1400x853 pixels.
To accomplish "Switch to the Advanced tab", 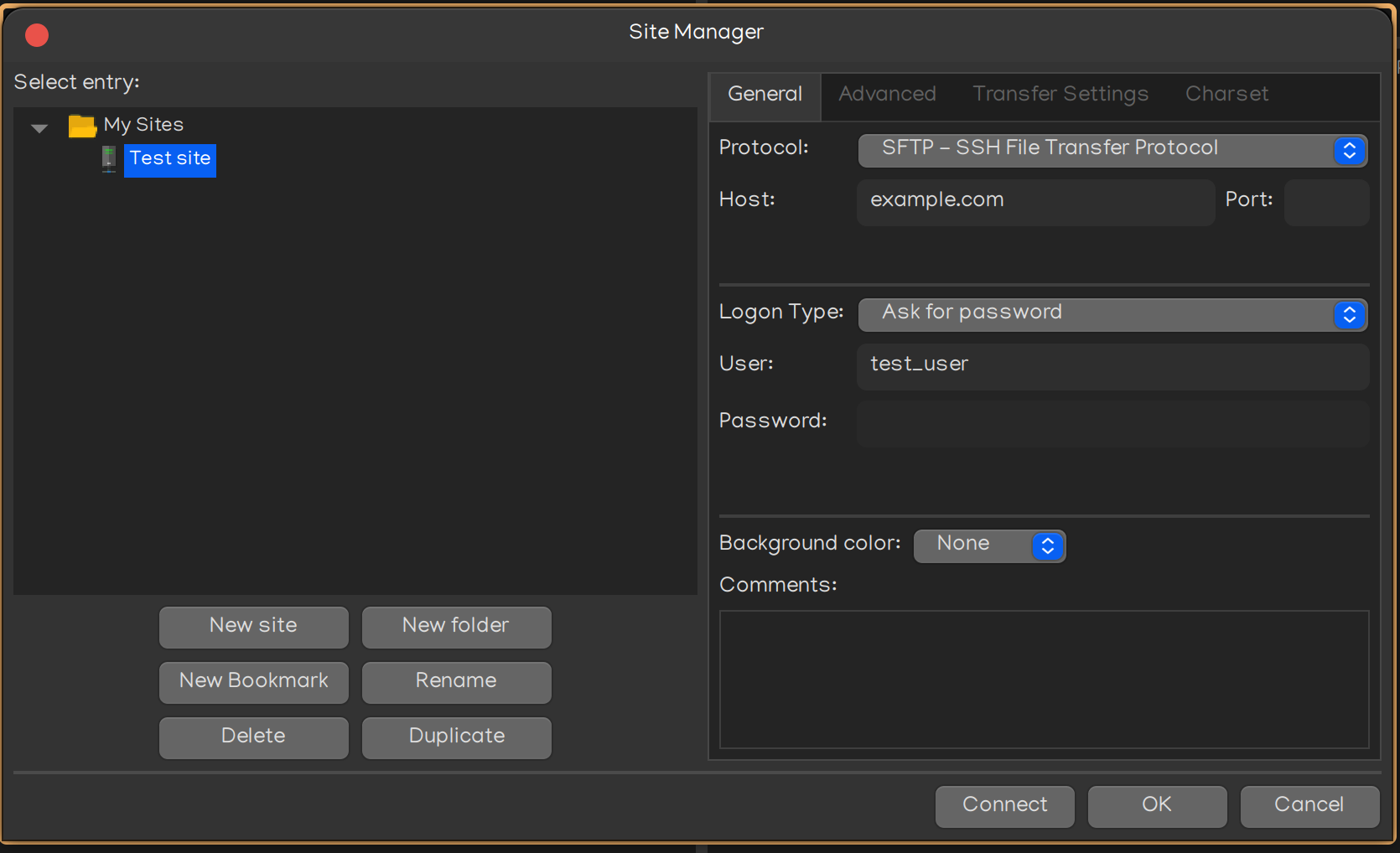I will [887, 94].
